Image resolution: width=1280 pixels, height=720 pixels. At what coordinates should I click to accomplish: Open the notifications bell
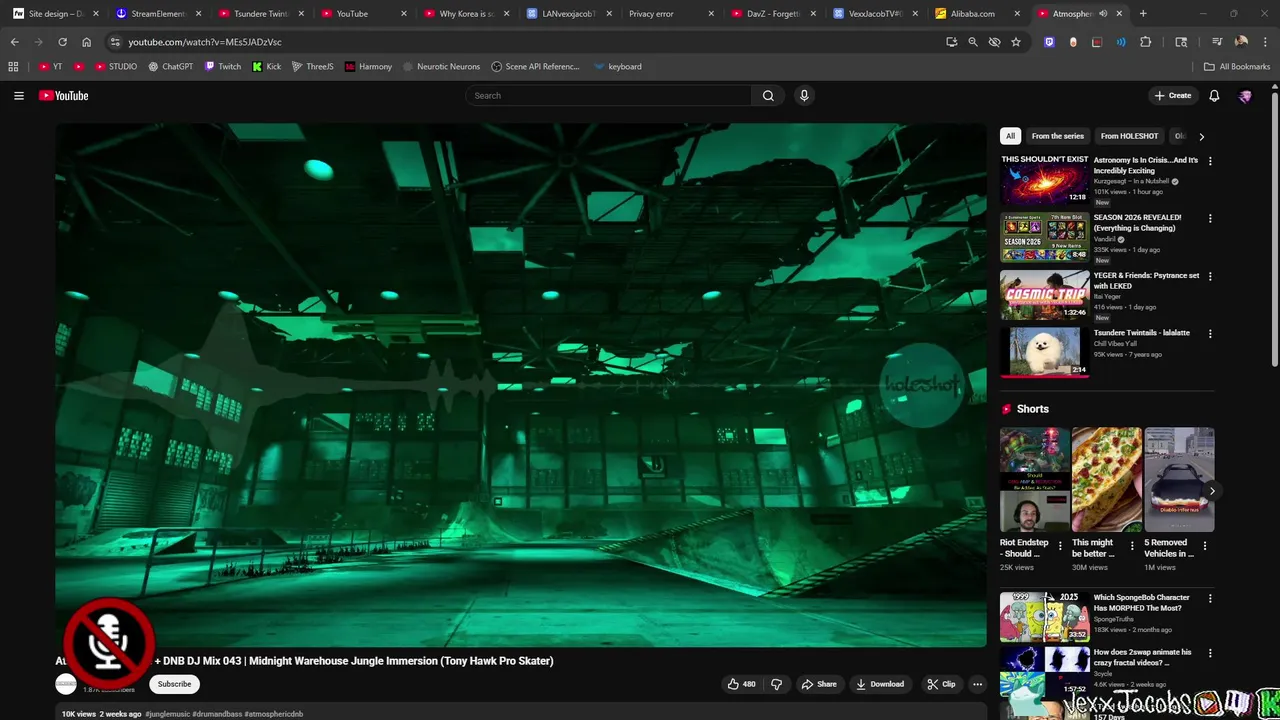pos(1214,96)
